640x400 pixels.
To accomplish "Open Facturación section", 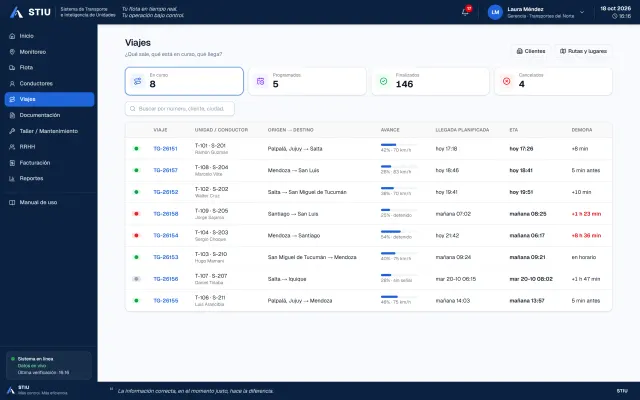I will pos(49,163).
